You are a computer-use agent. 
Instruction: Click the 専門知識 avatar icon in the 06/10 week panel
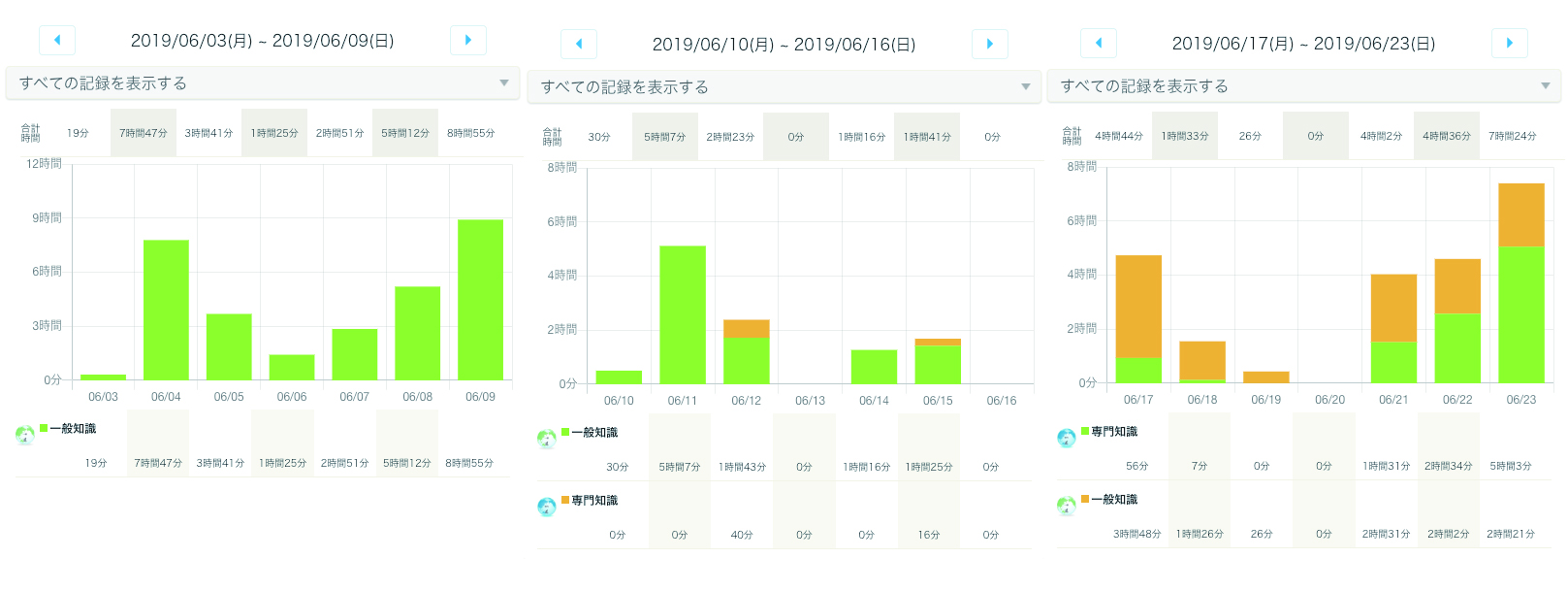(x=547, y=507)
